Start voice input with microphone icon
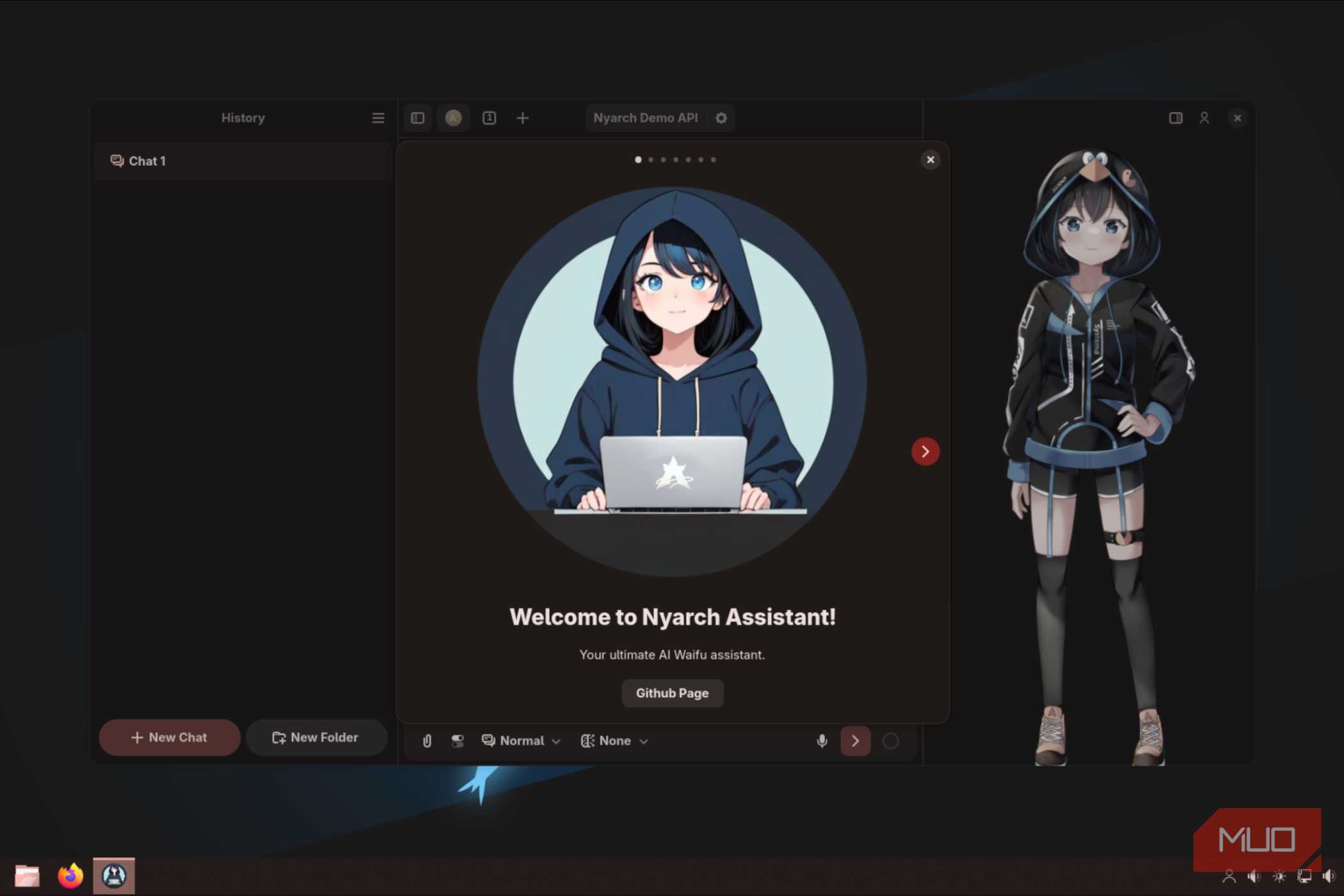Screen dimensions: 1344x896 (822, 740)
